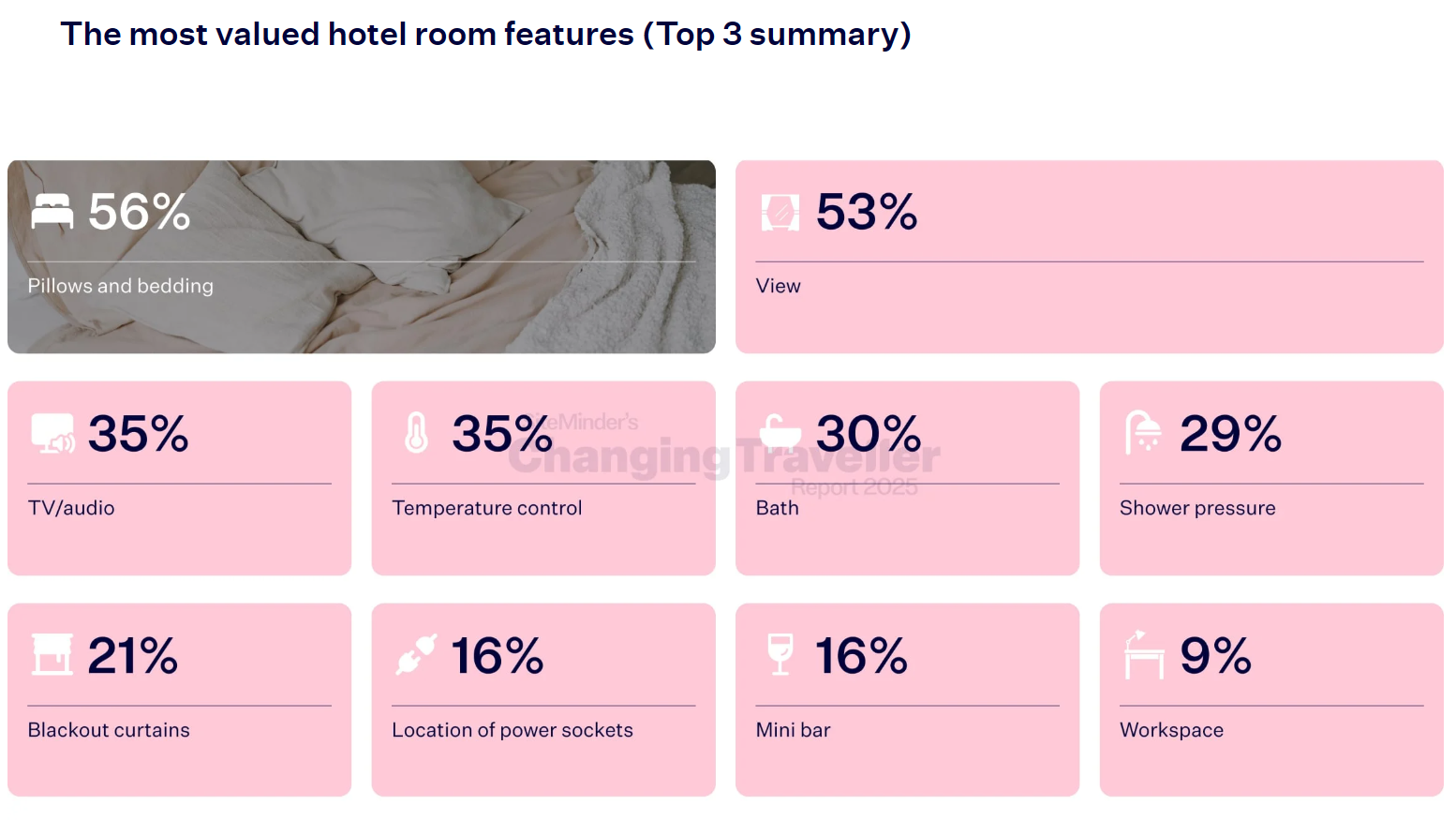Image resolution: width=1456 pixels, height=820 pixels.
Task: Click the window view icon beside 53%
Action: (x=780, y=212)
